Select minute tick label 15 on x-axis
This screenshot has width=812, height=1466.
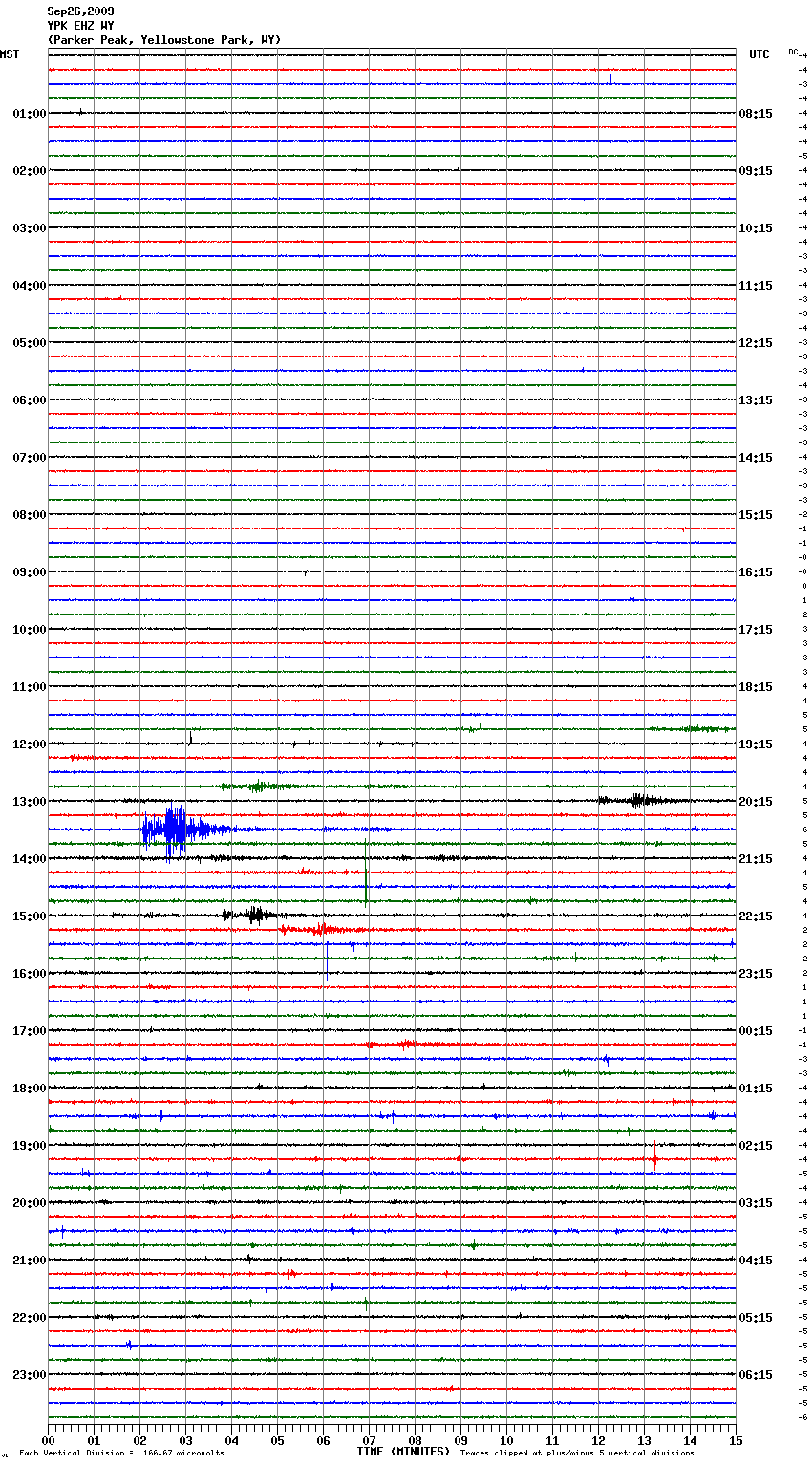coord(736,1440)
